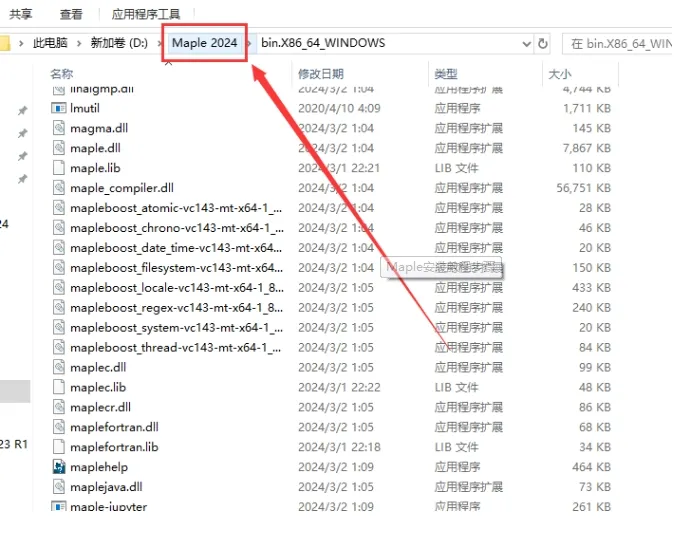Select maple.dll file icon

59,148
